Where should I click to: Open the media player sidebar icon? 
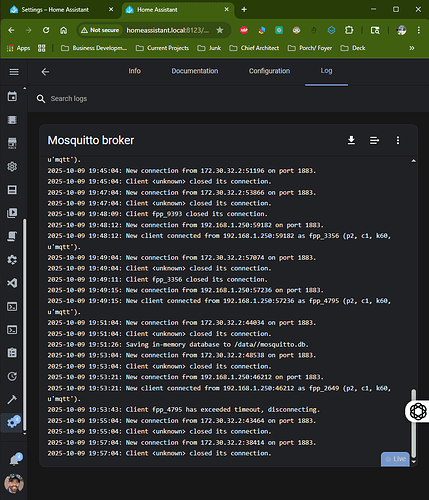click(12, 213)
